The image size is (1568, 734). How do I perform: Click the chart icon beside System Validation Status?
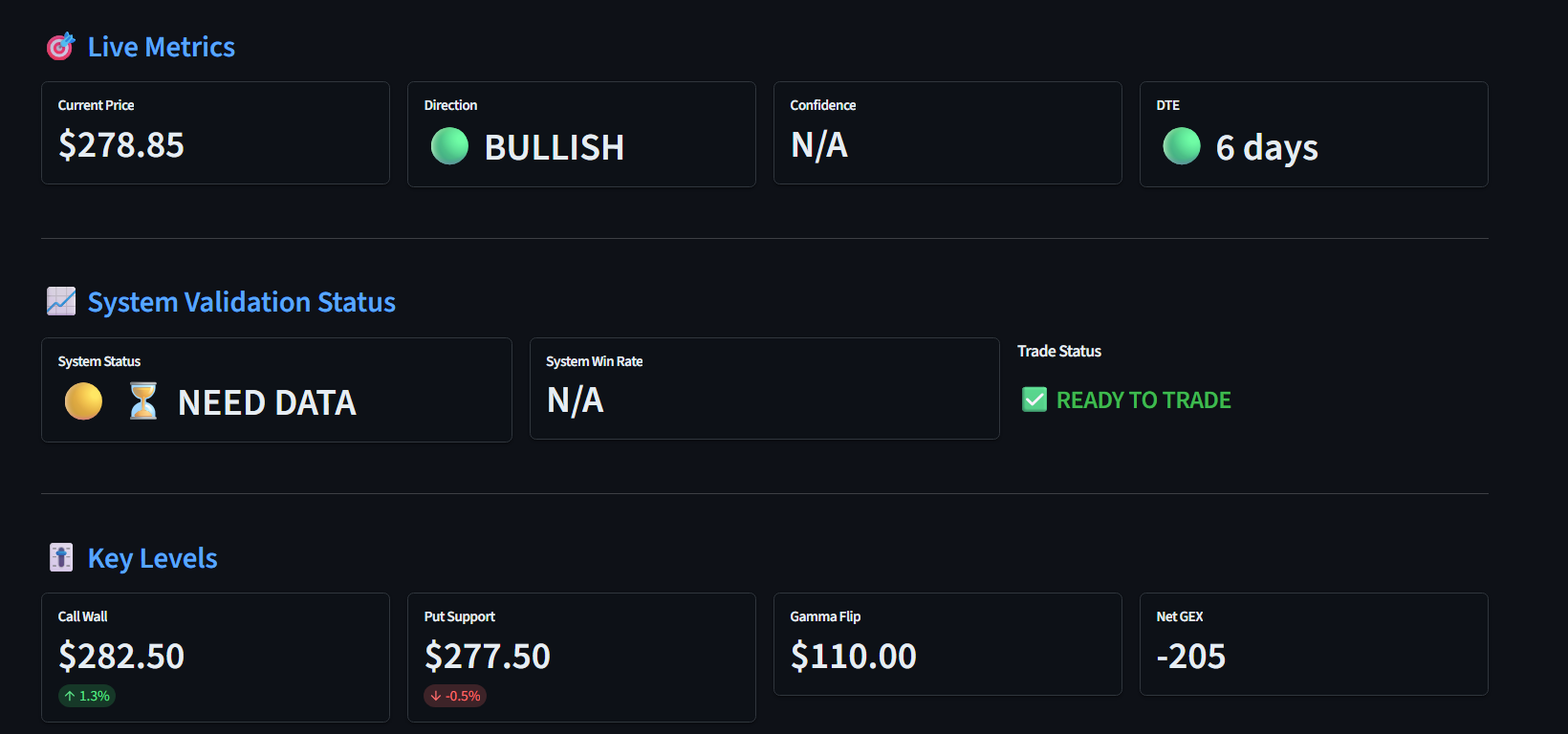(61, 302)
